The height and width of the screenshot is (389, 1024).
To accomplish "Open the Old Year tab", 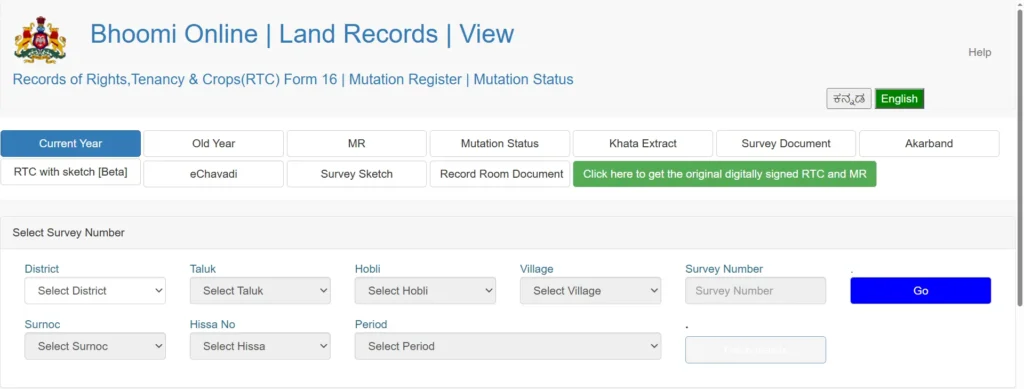I will (214, 144).
